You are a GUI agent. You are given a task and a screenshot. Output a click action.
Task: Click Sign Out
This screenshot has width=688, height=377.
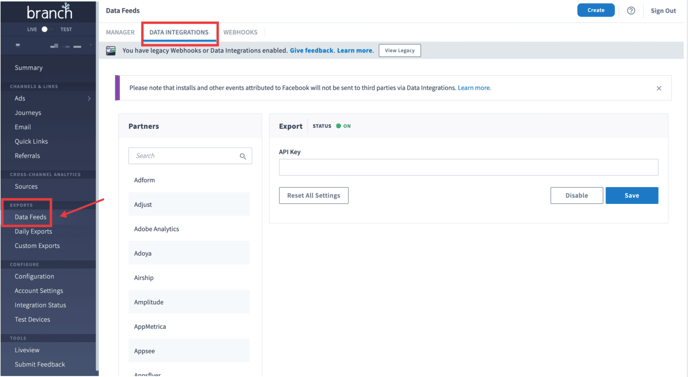(x=663, y=11)
